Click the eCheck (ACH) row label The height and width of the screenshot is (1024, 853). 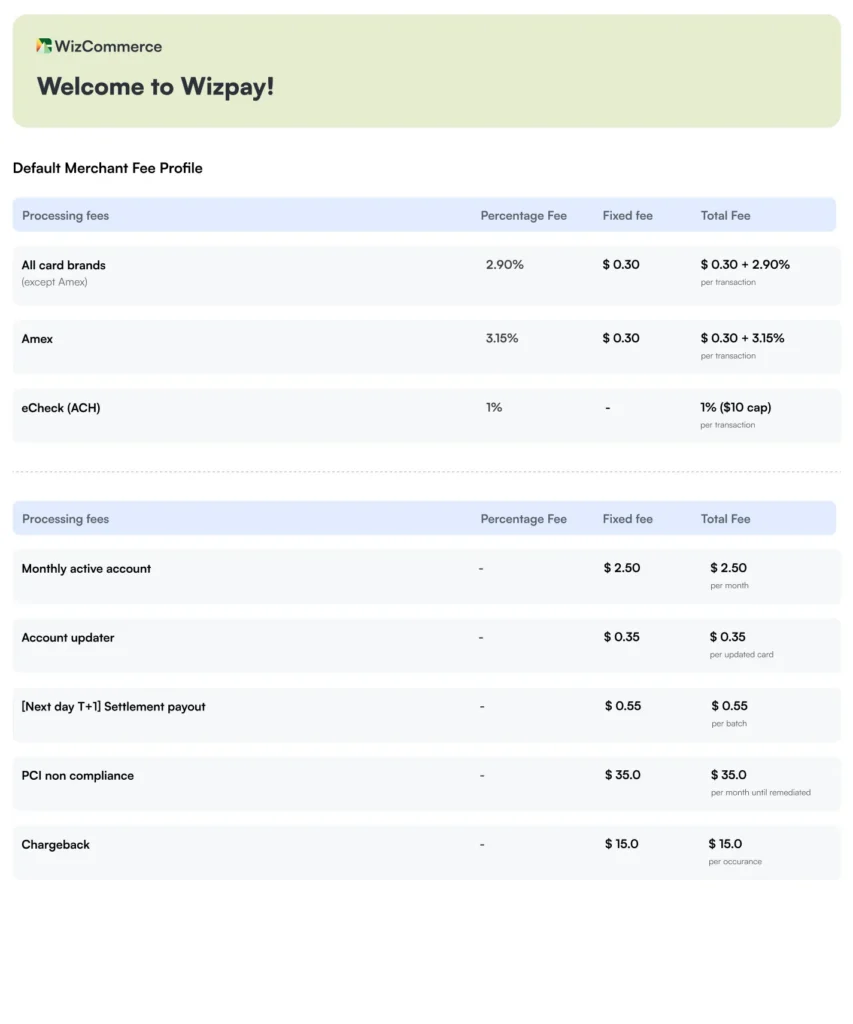[x=60, y=408]
